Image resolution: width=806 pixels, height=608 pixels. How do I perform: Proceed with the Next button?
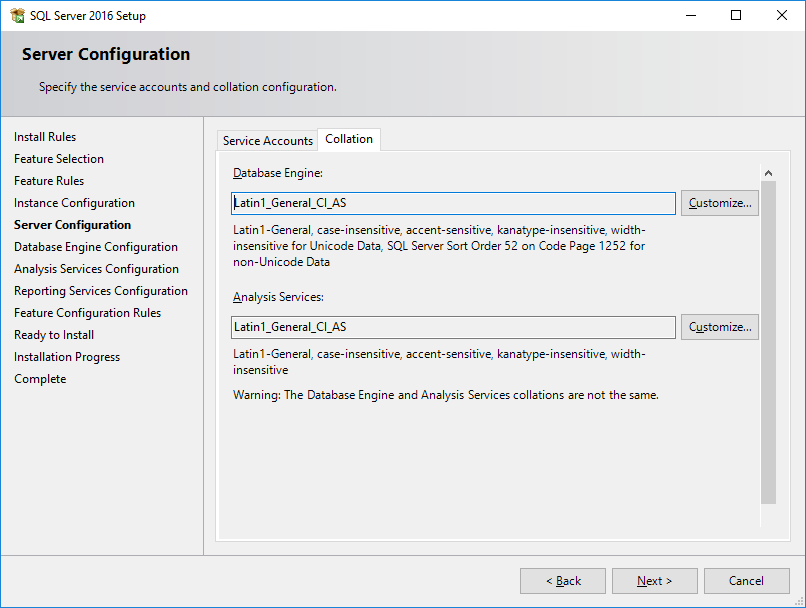654,581
